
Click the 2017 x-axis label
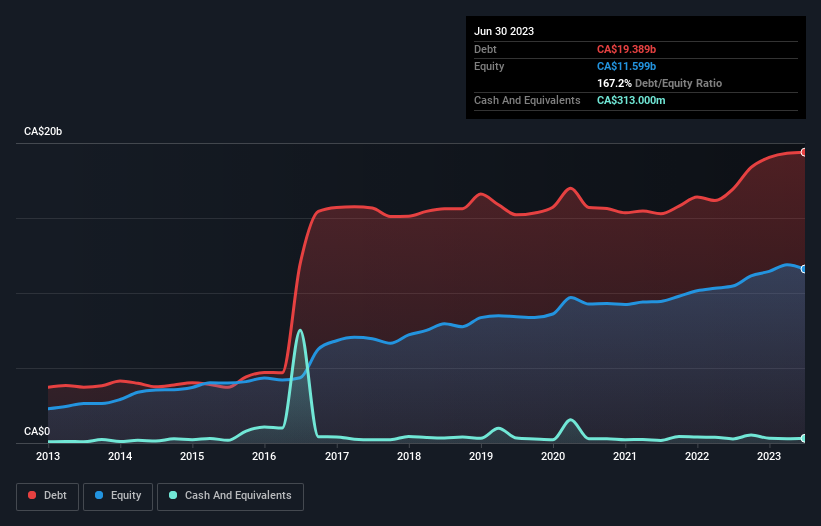[x=337, y=456]
